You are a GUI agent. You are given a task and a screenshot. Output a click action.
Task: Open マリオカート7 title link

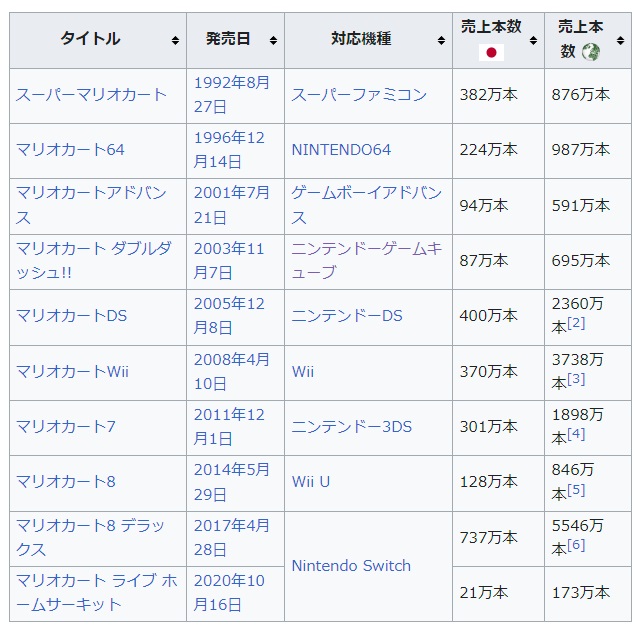tap(66, 426)
